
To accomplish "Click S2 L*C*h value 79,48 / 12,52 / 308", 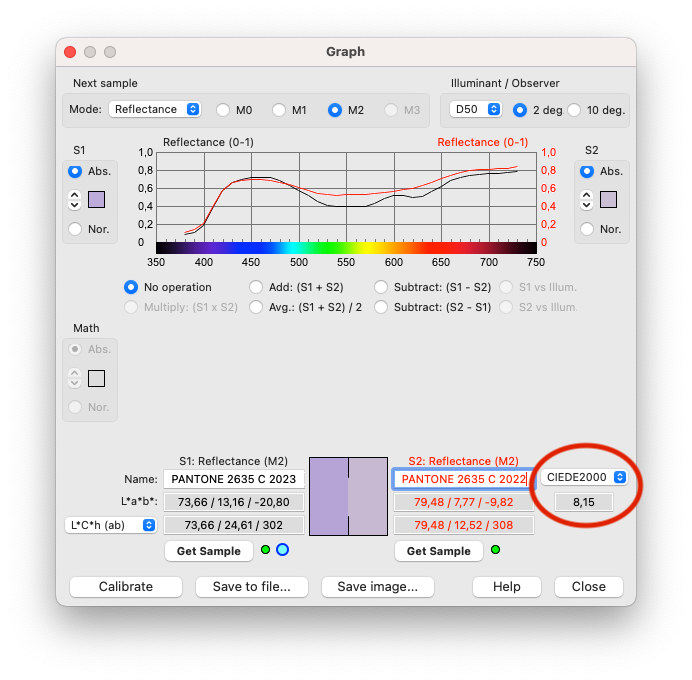I will 464,525.
